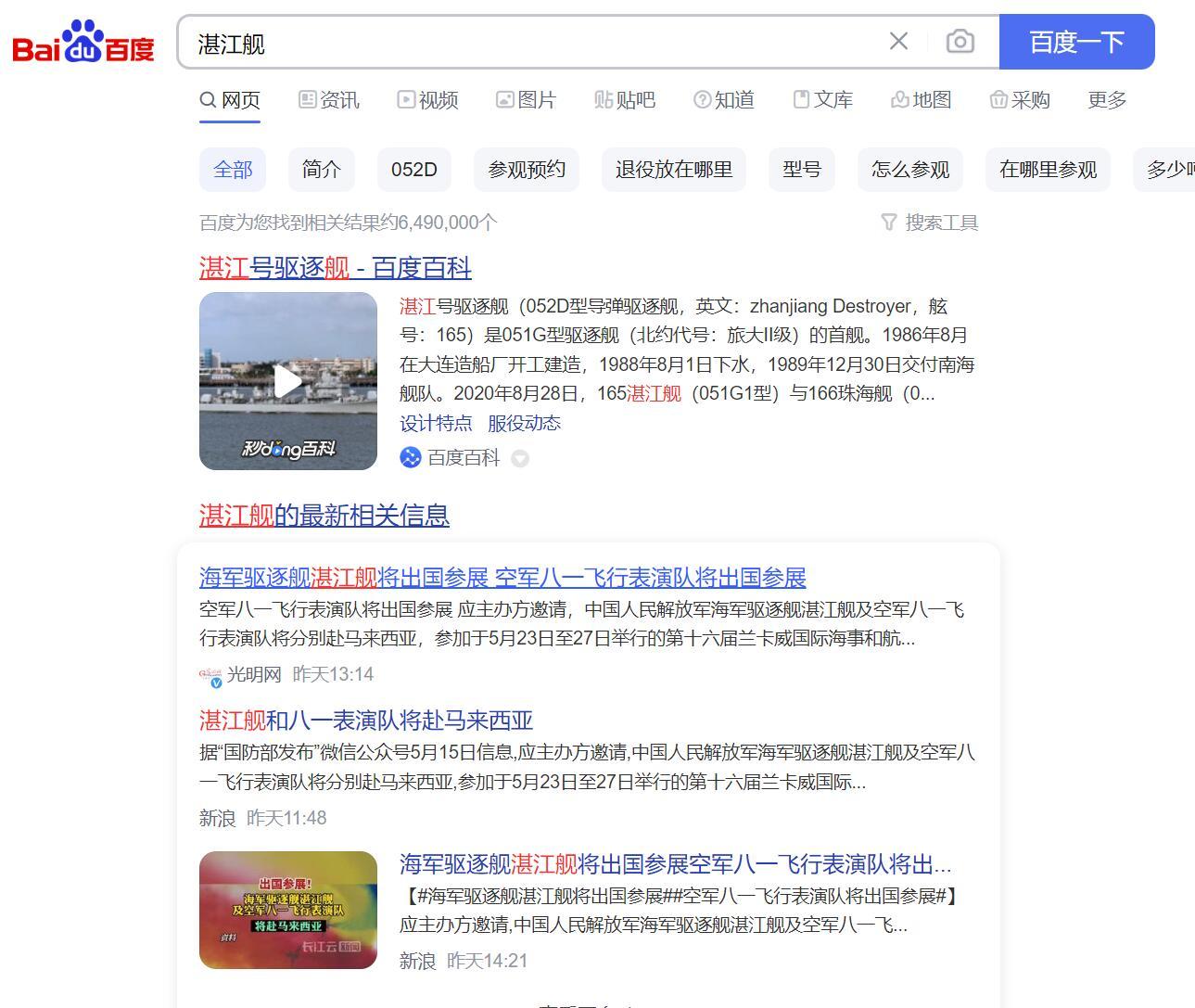Clear the search box with the X icon
The height and width of the screenshot is (1008, 1195).
(x=898, y=42)
